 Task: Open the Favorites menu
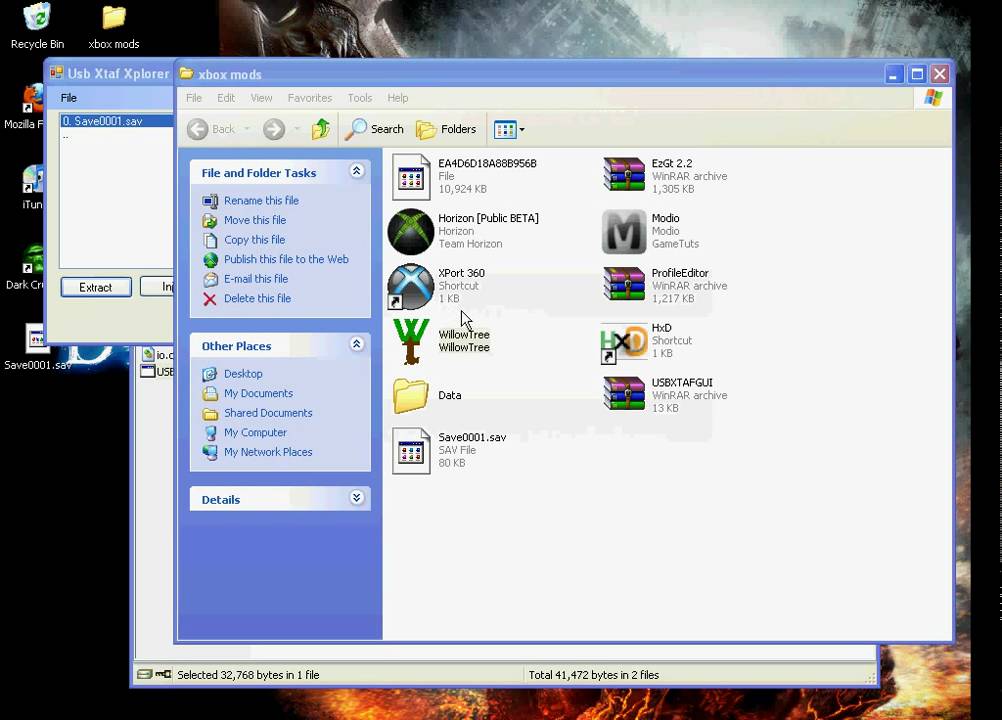(310, 98)
